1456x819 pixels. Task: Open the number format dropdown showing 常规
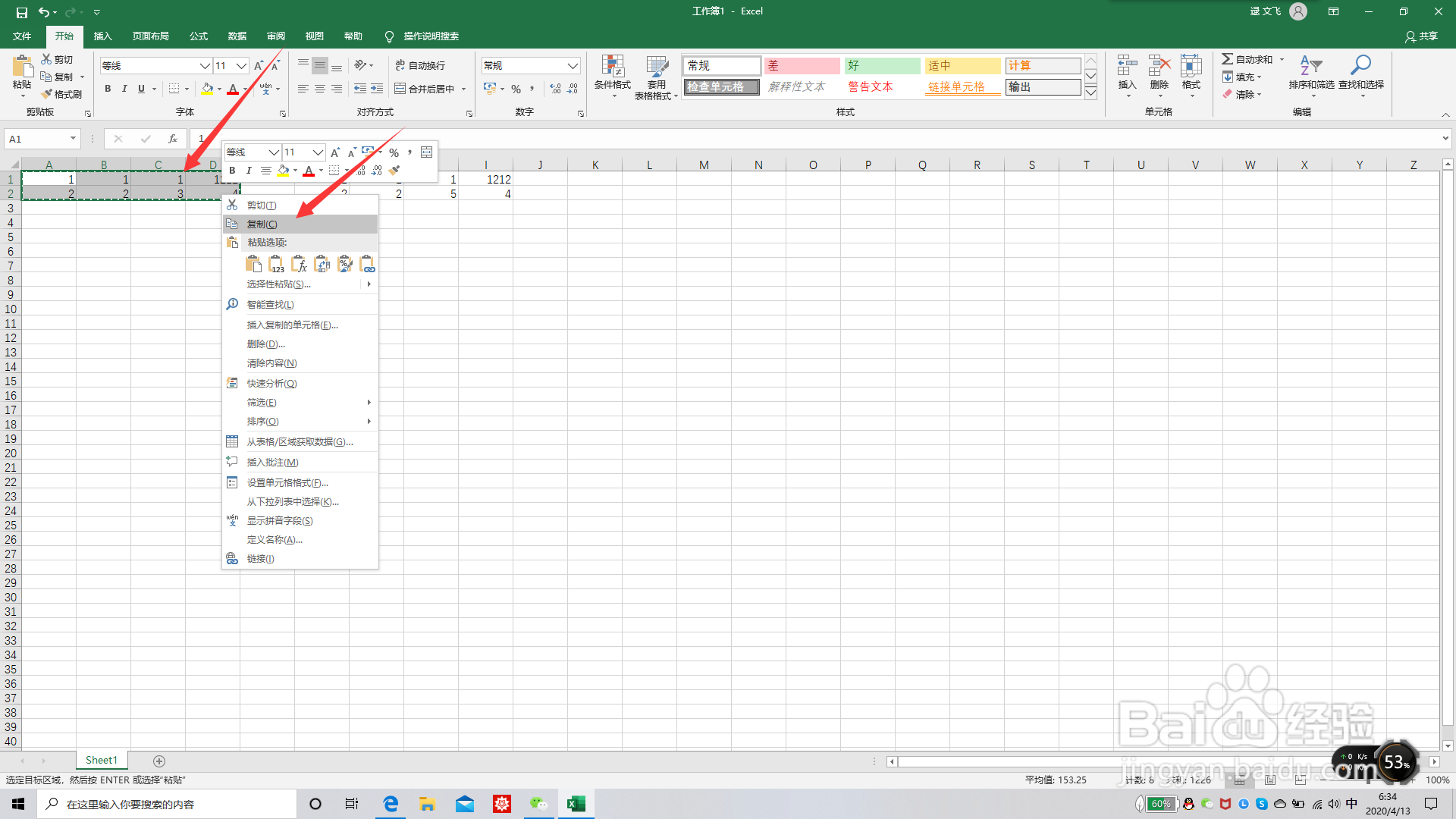573,66
